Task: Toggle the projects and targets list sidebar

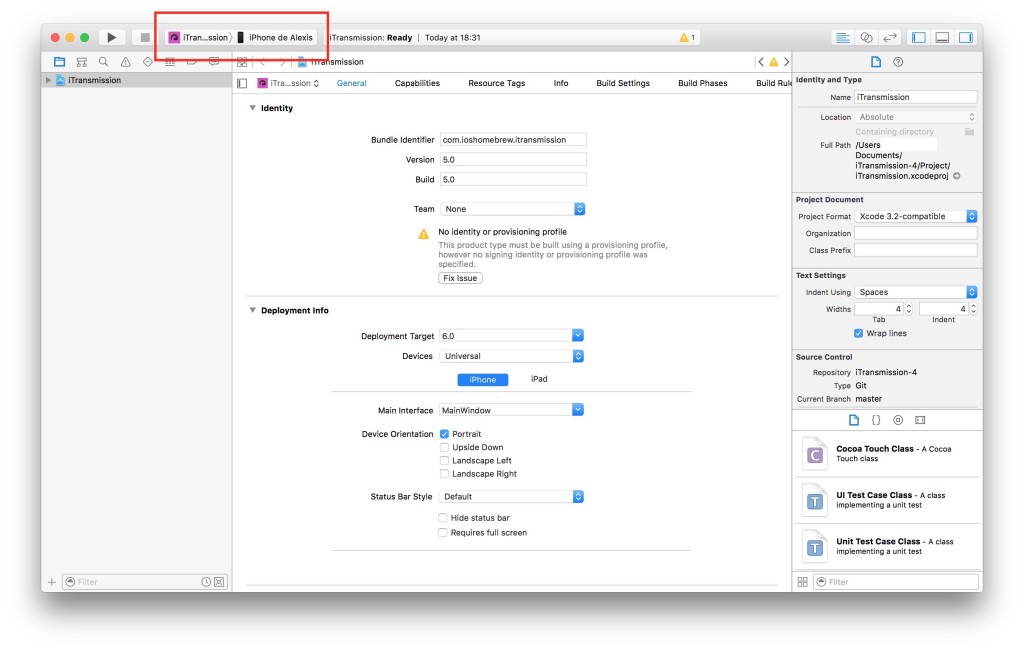Action: coord(242,84)
